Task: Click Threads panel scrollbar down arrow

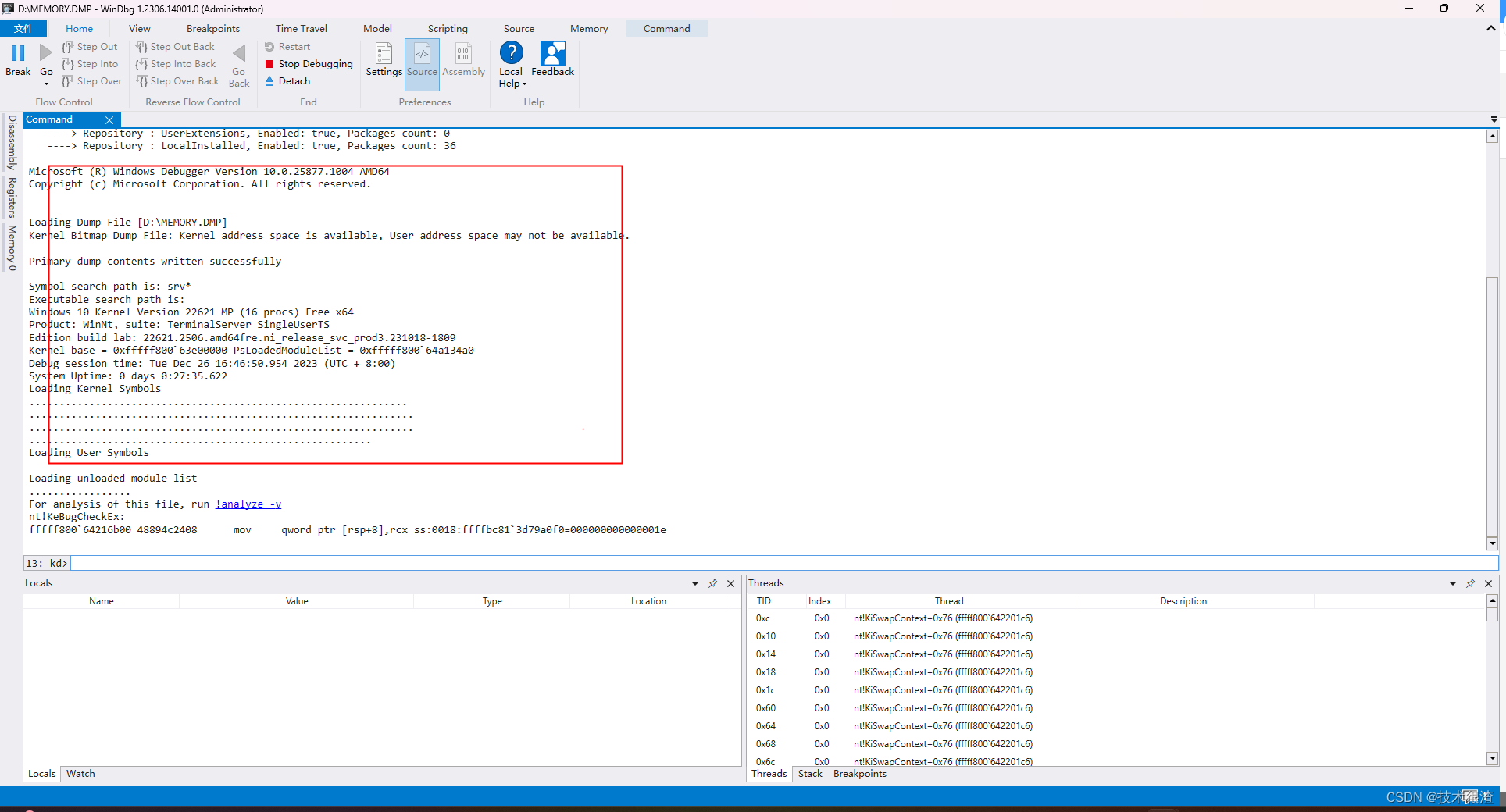Action: [x=1492, y=758]
